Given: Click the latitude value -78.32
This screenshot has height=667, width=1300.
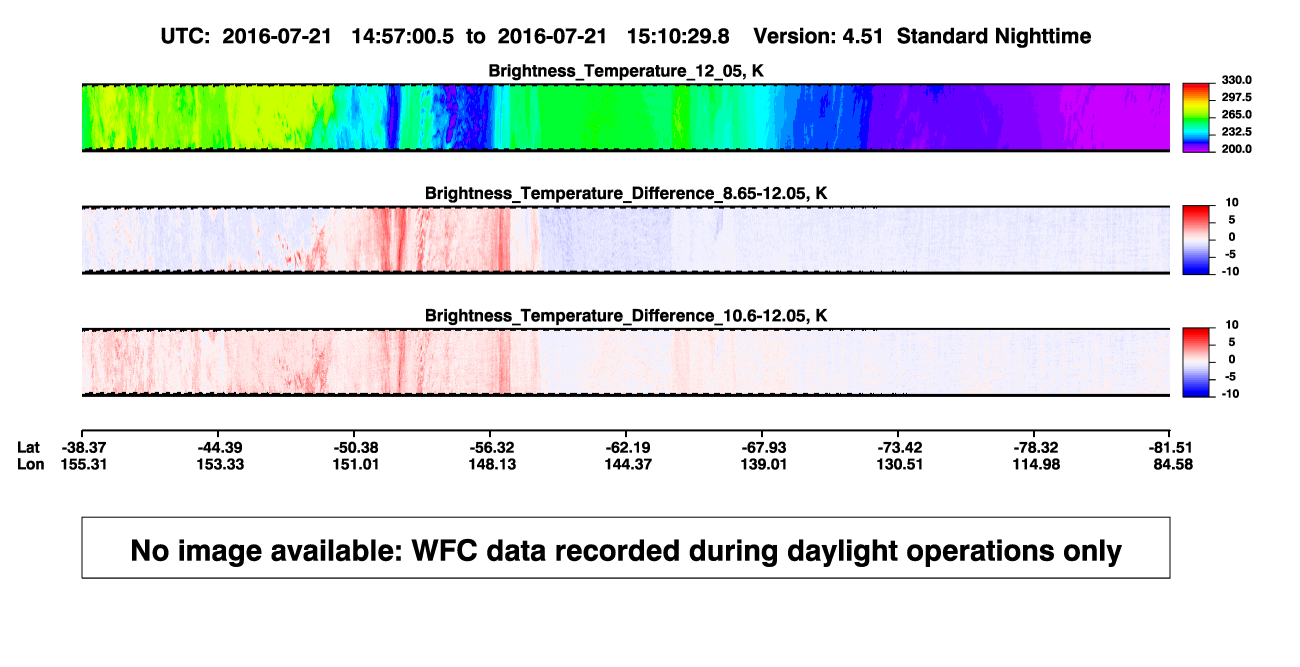Looking at the screenshot, I should (1034, 447).
